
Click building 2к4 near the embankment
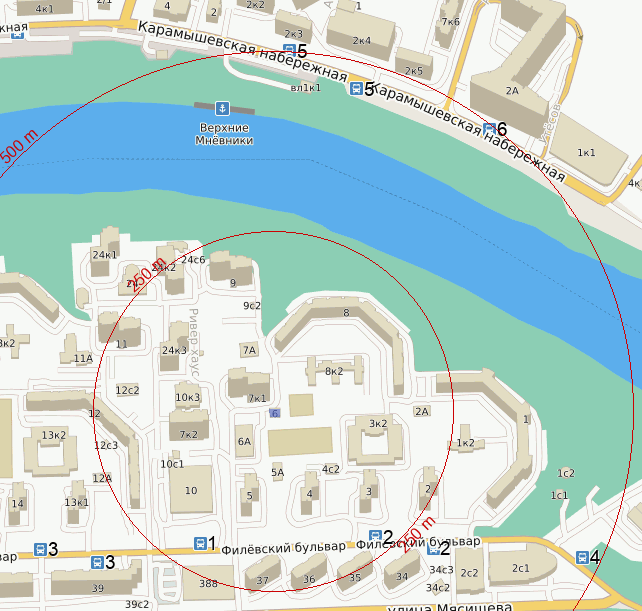[x=361, y=41]
